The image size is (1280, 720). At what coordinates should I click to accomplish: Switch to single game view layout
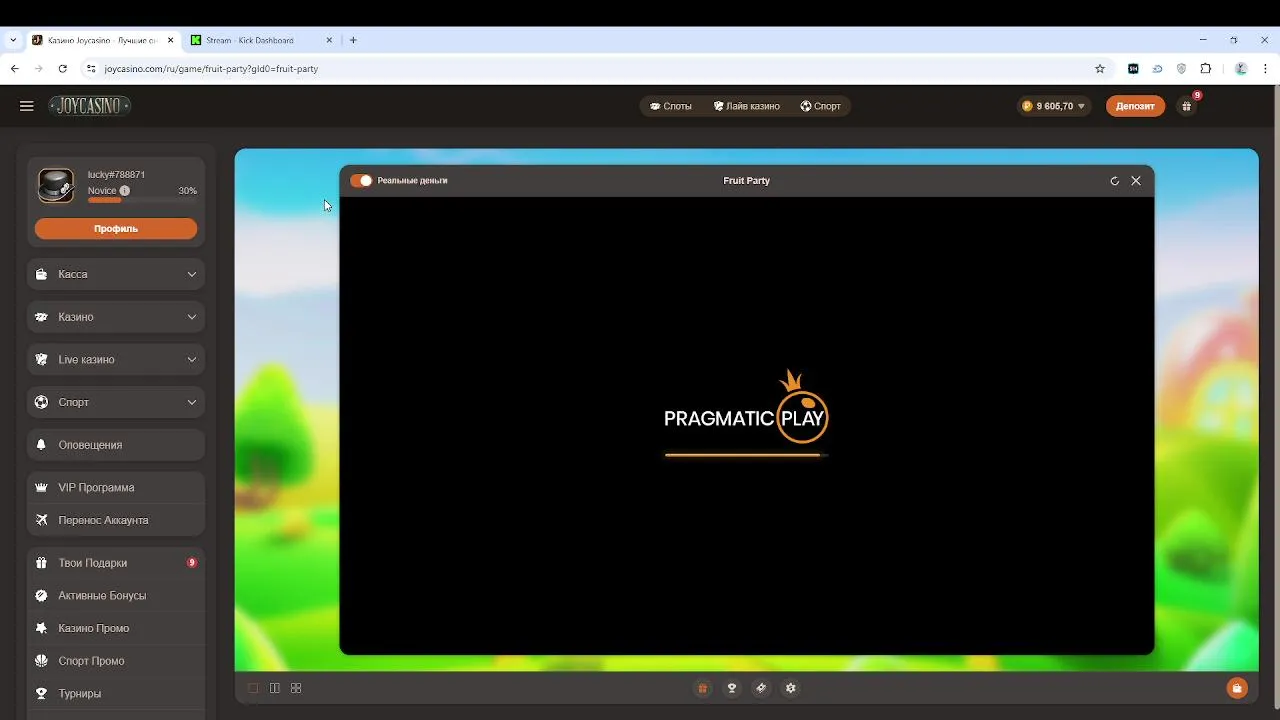(x=253, y=688)
